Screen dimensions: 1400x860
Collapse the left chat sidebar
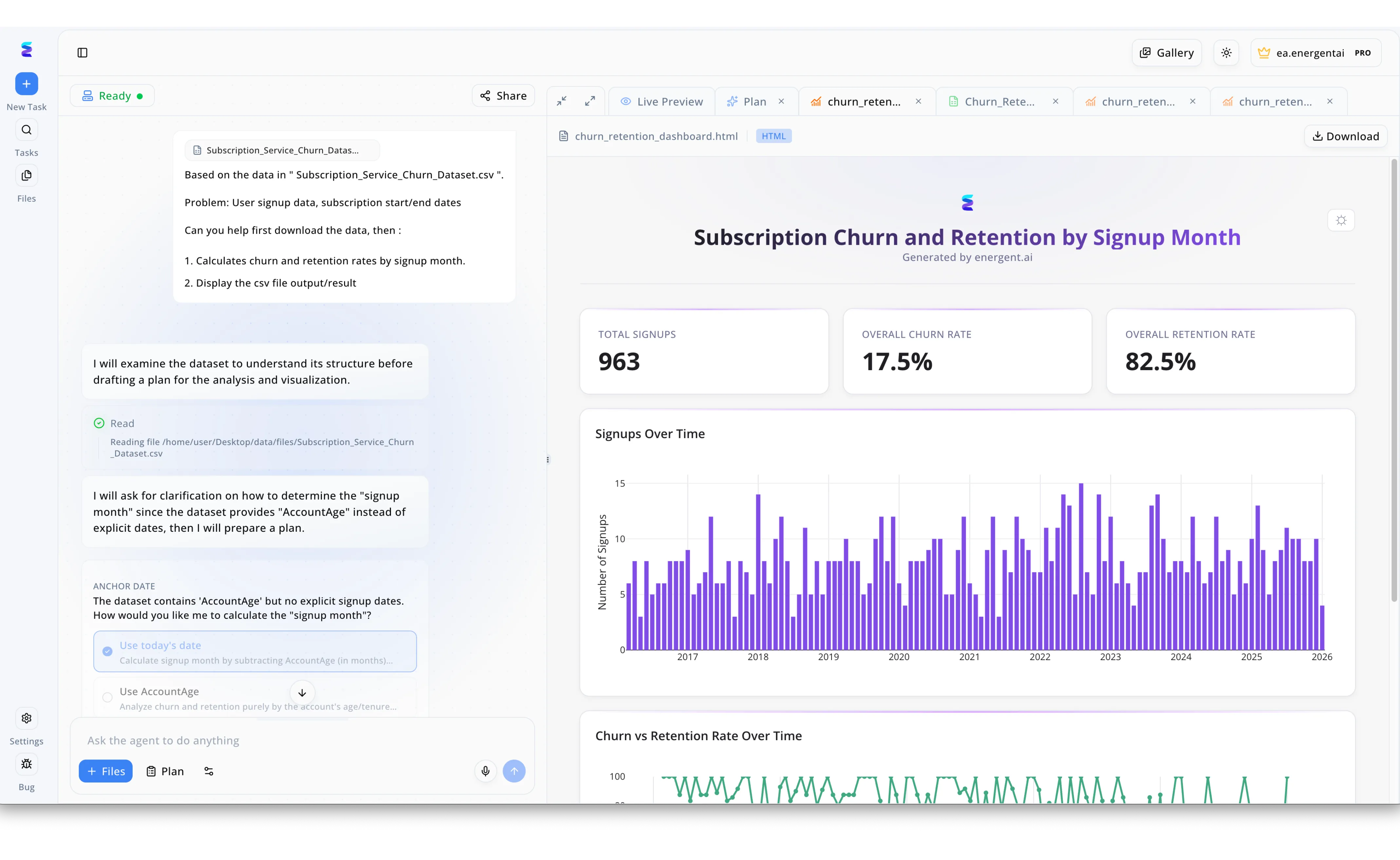(83, 52)
